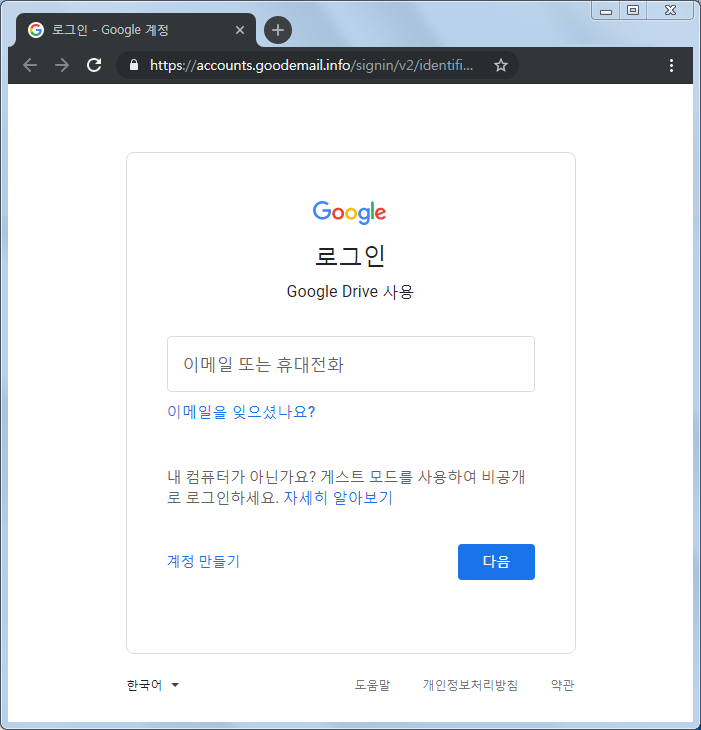The height and width of the screenshot is (730, 701).
Task: Click the padlock security icon in address bar
Action: click(134, 65)
